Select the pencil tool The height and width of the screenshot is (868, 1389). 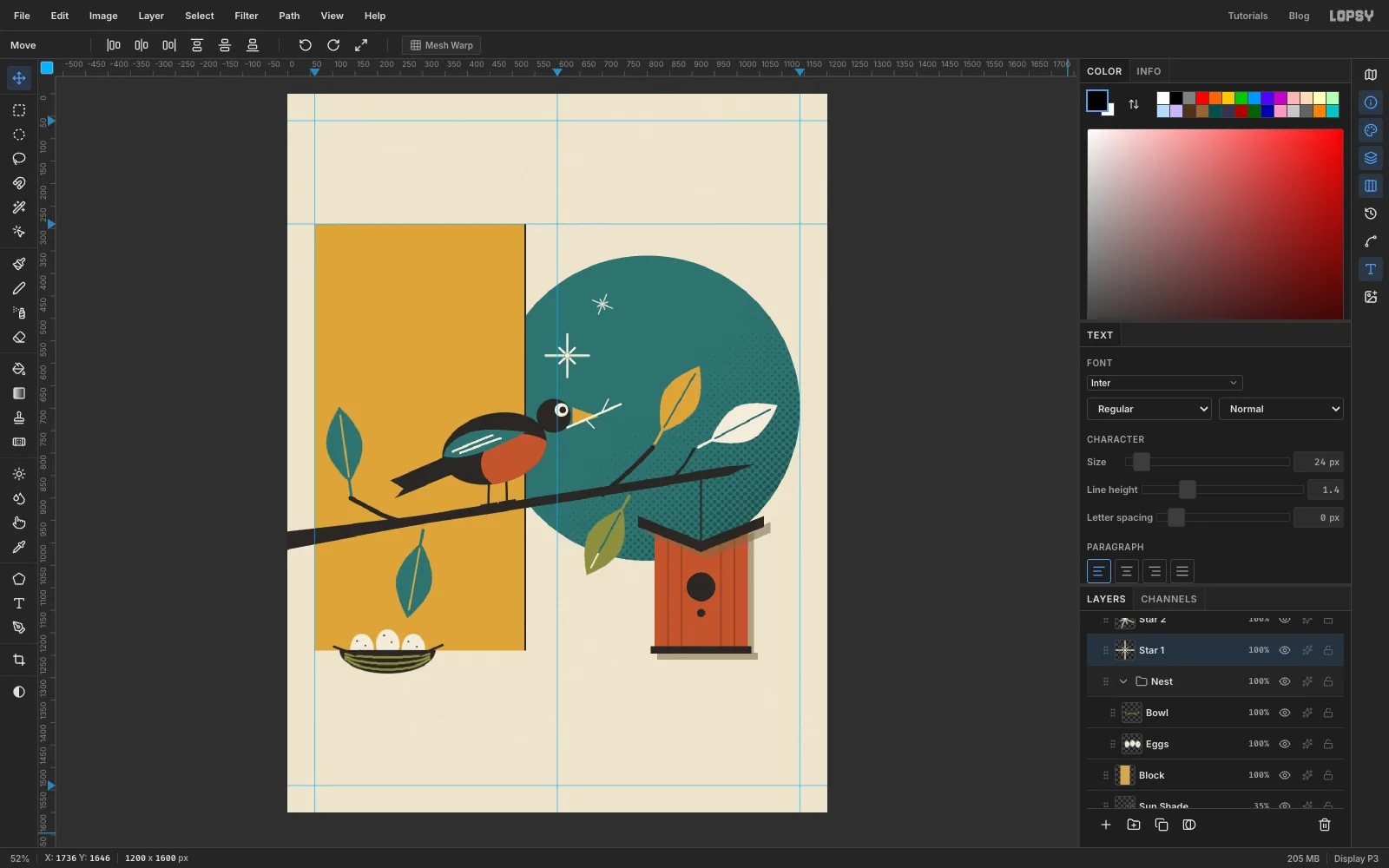(19, 288)
